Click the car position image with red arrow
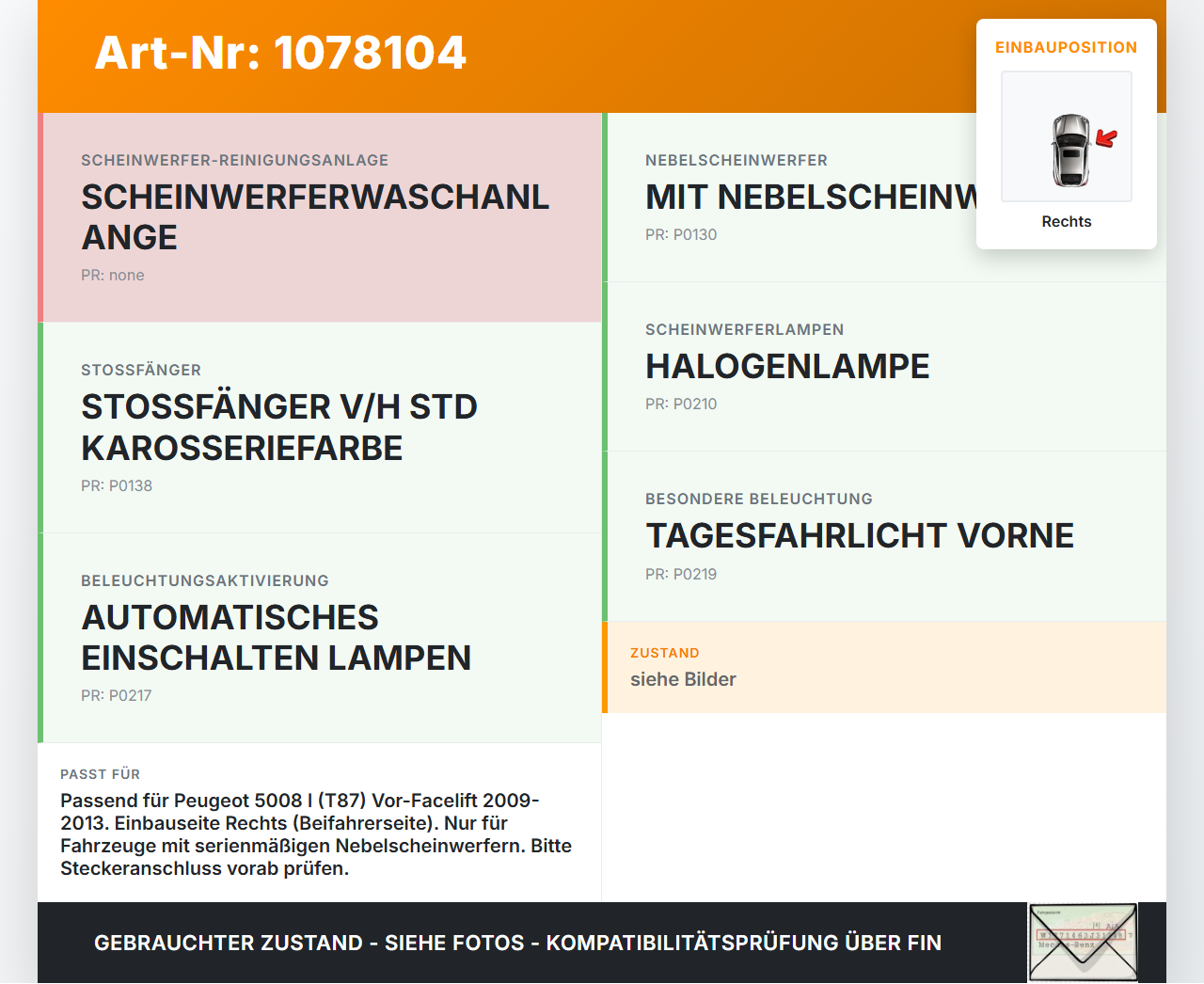This screenshot has width=1204, height=984. [1067, 136]
